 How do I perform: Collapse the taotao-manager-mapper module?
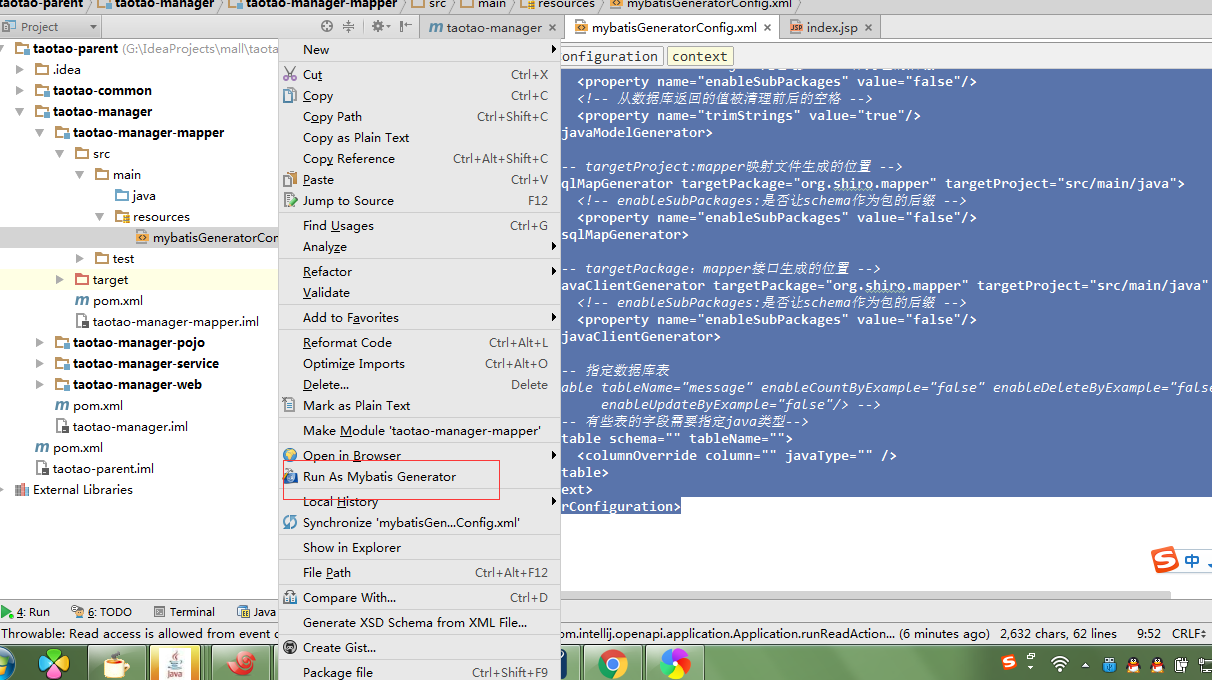[x=40, y=133]
